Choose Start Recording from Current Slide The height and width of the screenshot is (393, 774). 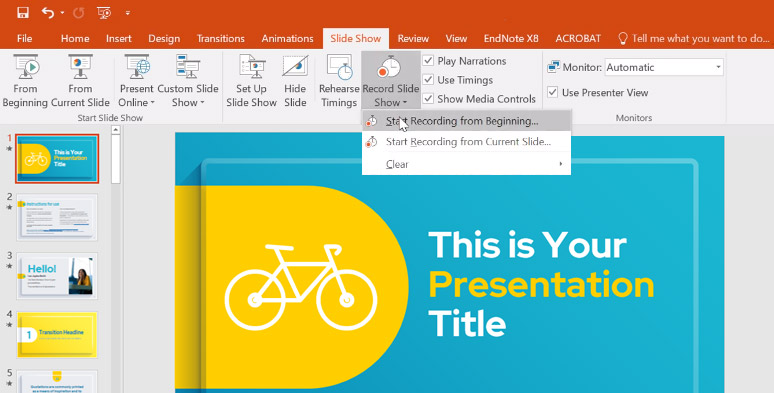(466, 142)
